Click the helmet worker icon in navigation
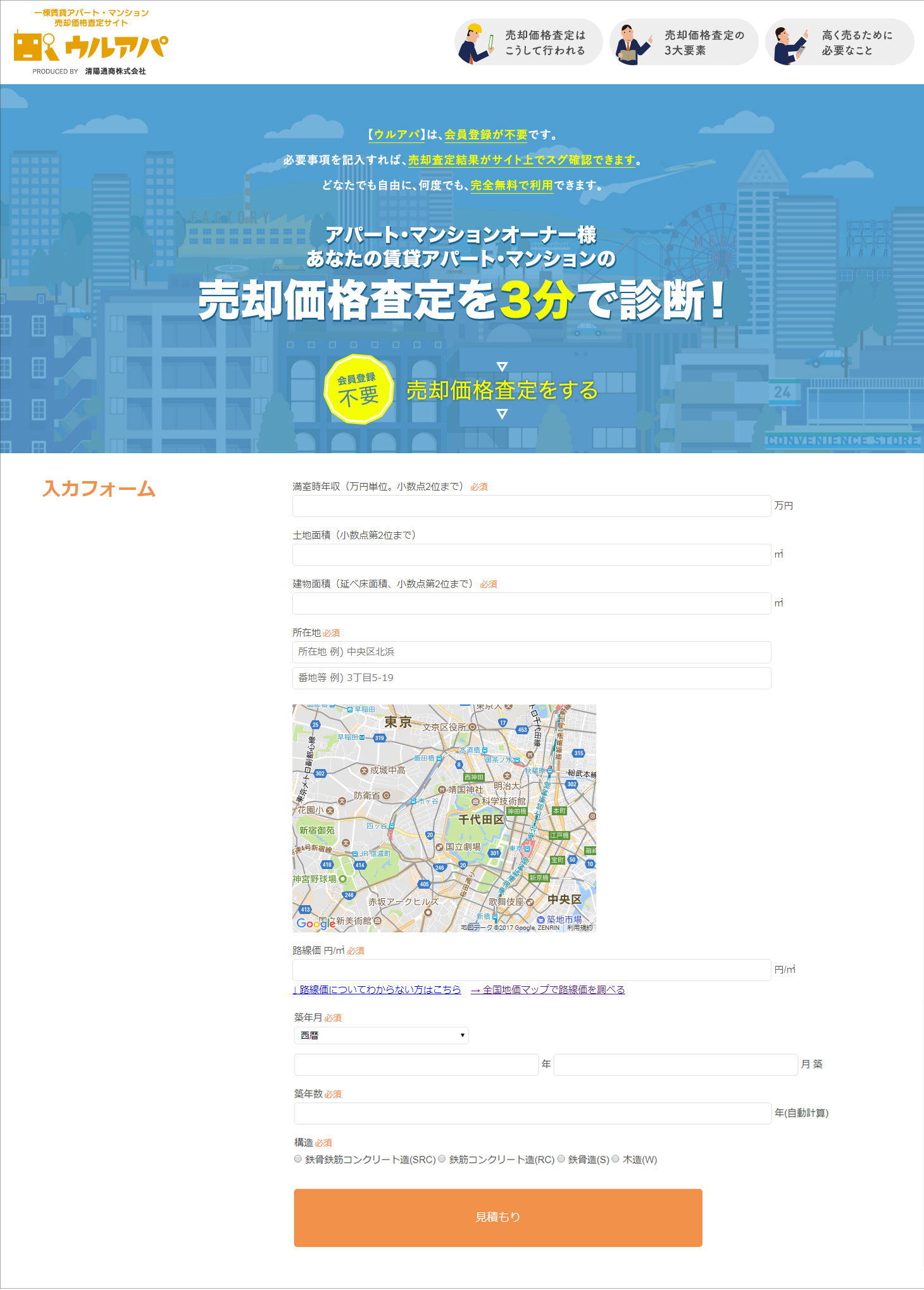Image resolution: width=924 pixels, height=1290 pixels. (477, 43)
